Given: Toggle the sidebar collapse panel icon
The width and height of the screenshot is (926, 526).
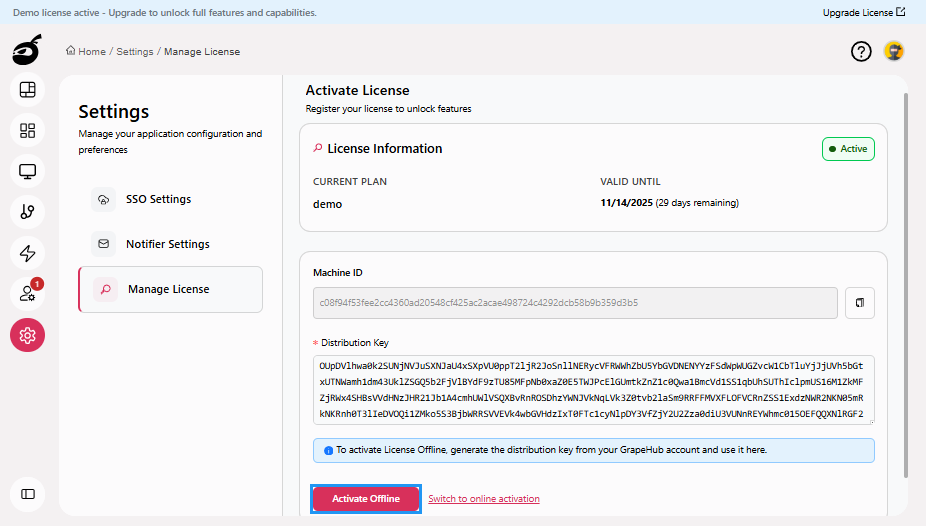Looking at the screenshot, I should (28, 494).
